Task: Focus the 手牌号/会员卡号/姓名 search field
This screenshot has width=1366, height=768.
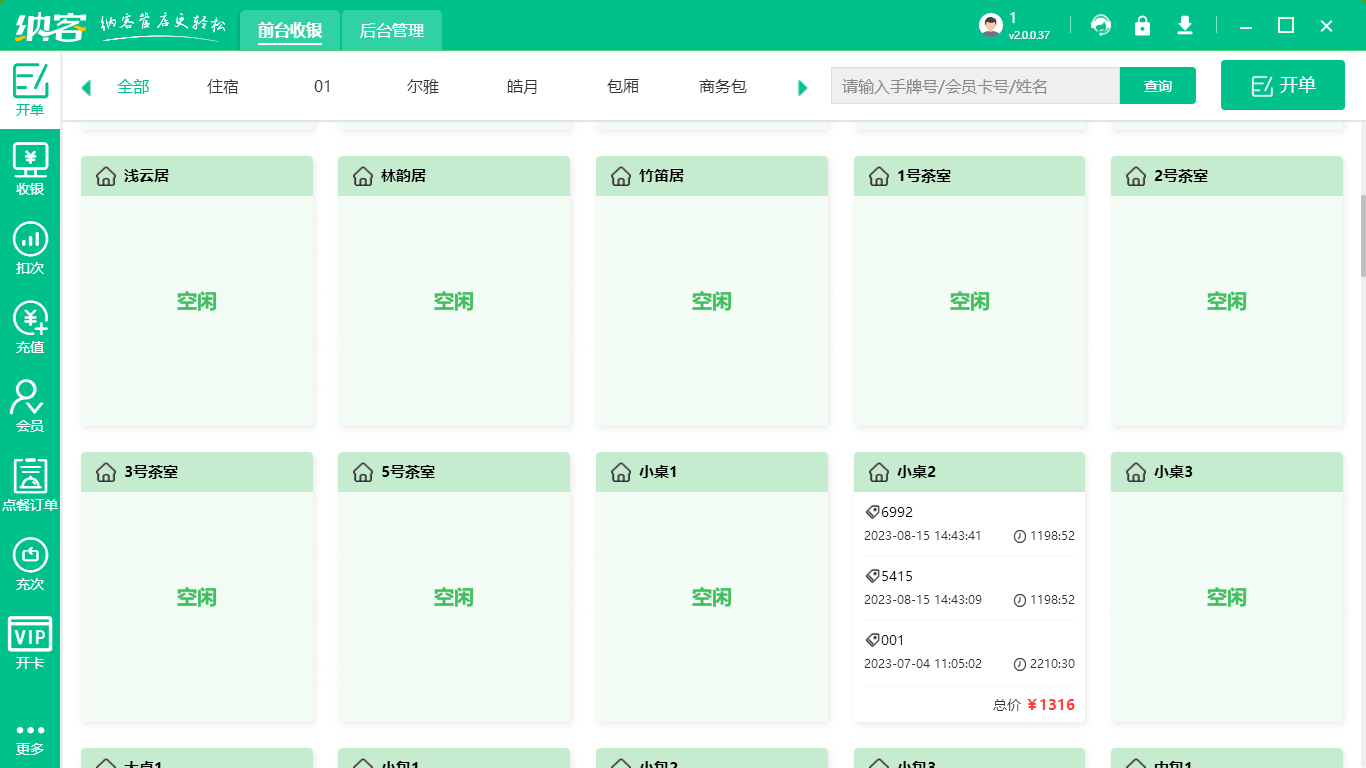Action: tap(975, 86)
